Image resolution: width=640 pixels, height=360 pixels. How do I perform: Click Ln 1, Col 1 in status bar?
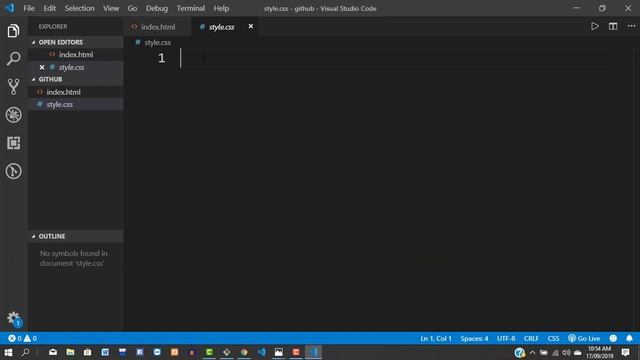point(436,338)
